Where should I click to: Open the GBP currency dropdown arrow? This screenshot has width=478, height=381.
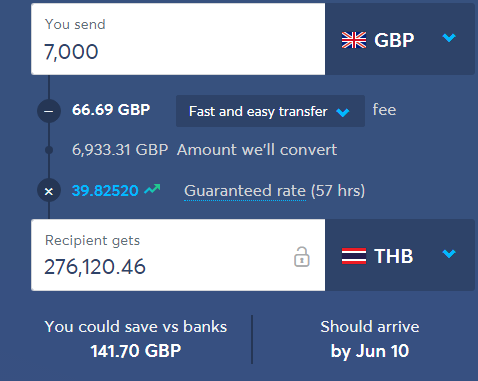(x=449, y=38)
